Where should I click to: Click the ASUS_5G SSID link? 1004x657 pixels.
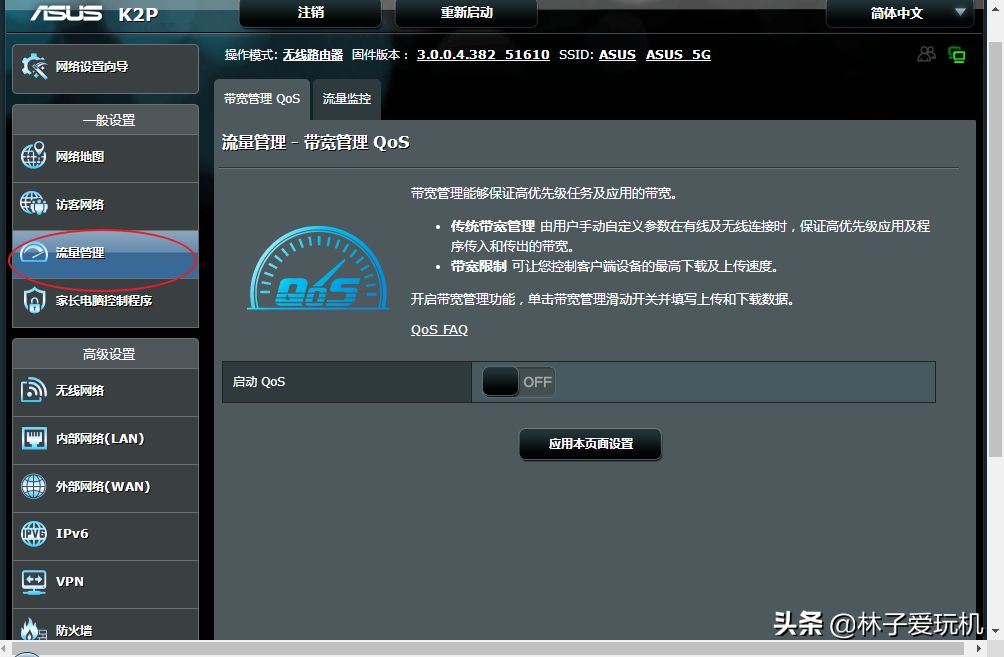click(x=678, y=54)
